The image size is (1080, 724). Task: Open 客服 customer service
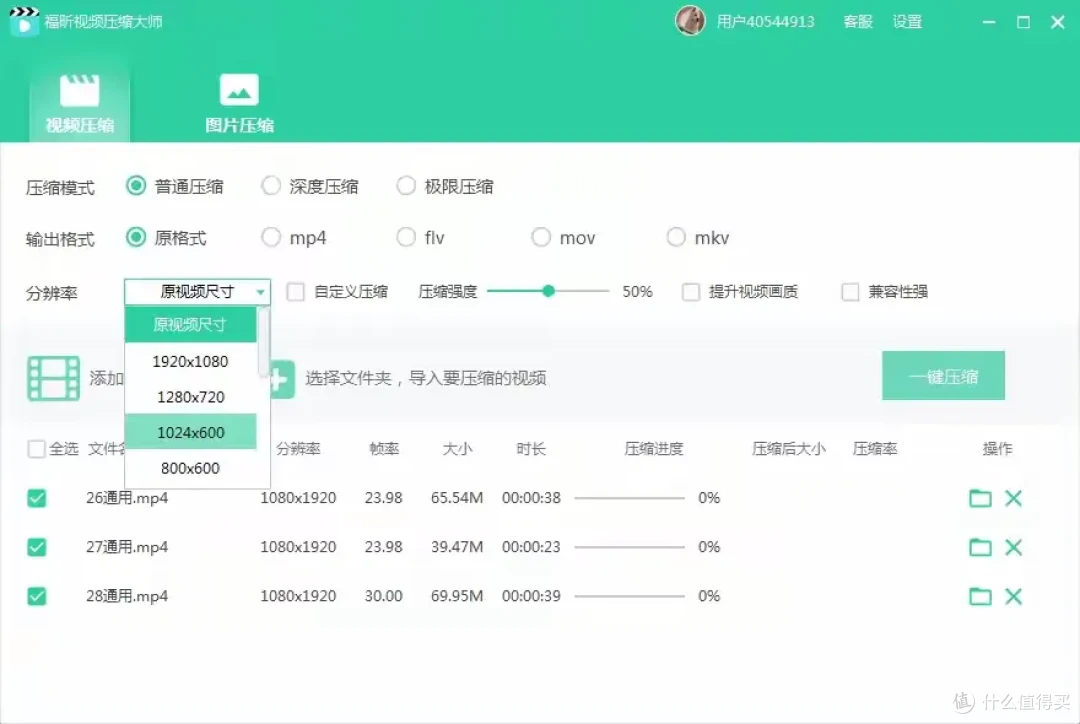858,21
